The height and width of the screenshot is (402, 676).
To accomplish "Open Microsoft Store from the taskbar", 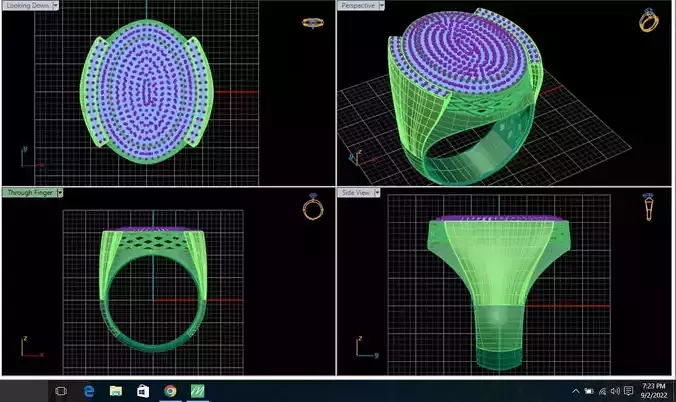I will (143, 391).
